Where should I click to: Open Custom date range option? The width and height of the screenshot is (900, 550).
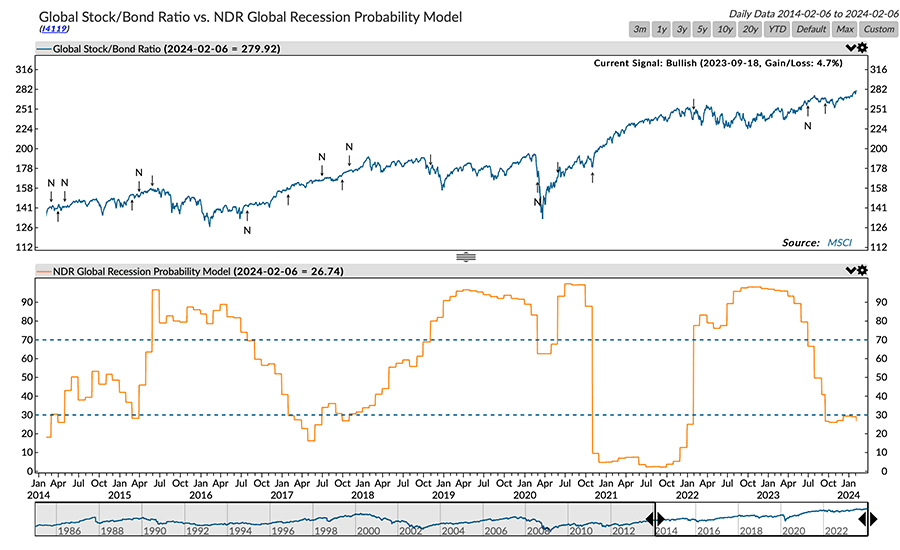coord(878,29)
